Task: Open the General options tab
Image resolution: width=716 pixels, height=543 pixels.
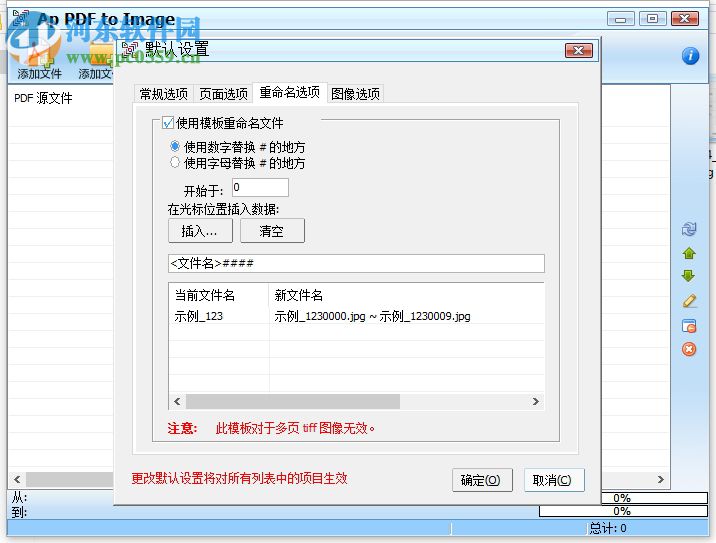Action: click(163, 94)
